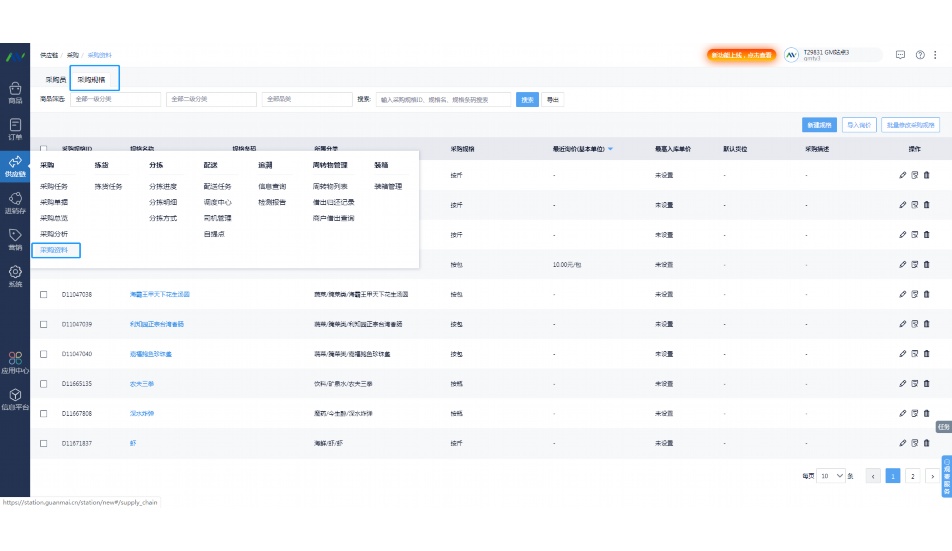Image resolution: width=952 pixels, height=551 pixels.
Task: Switch to the 采购员 tab
Action: [55, 78]
